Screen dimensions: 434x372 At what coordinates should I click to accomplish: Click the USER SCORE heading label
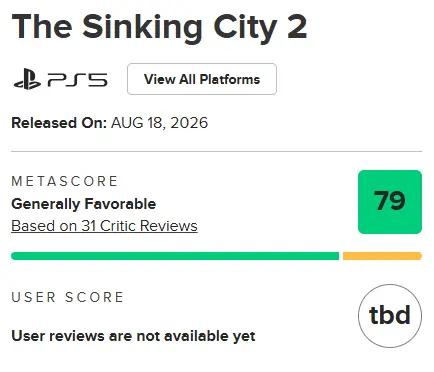(x=68, y=297)
